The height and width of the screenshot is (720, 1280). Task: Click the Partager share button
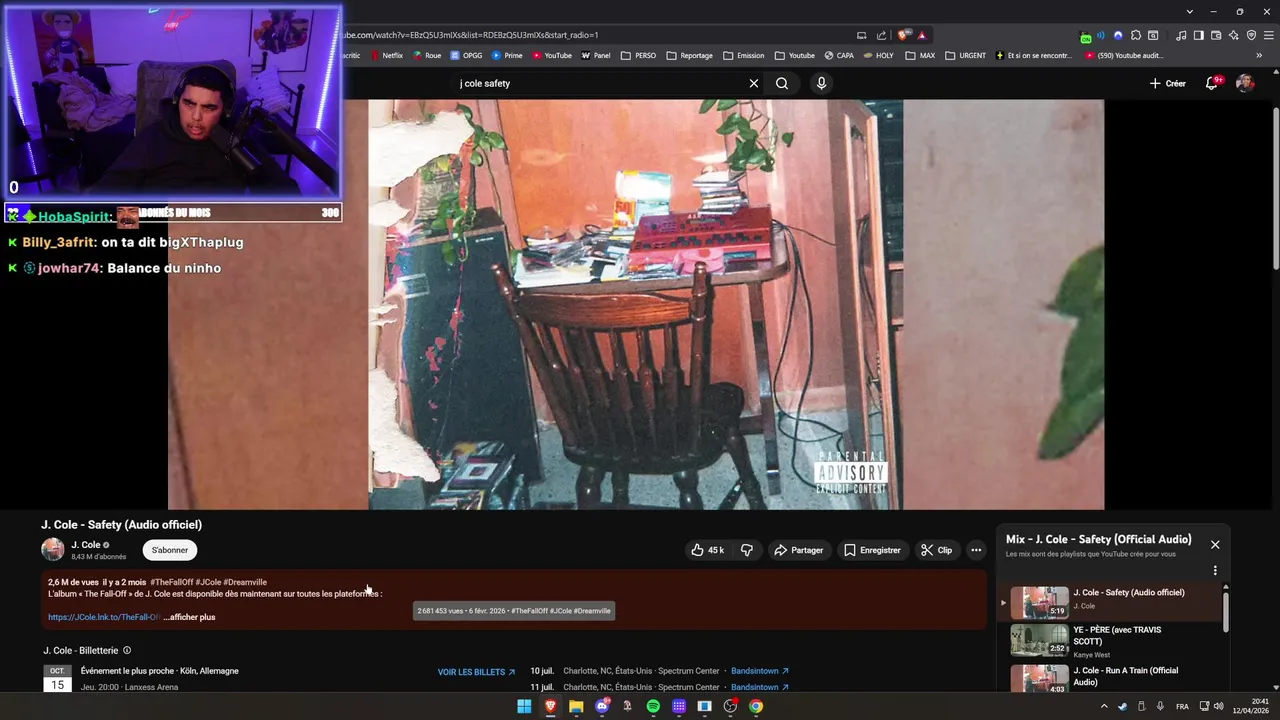798,550
